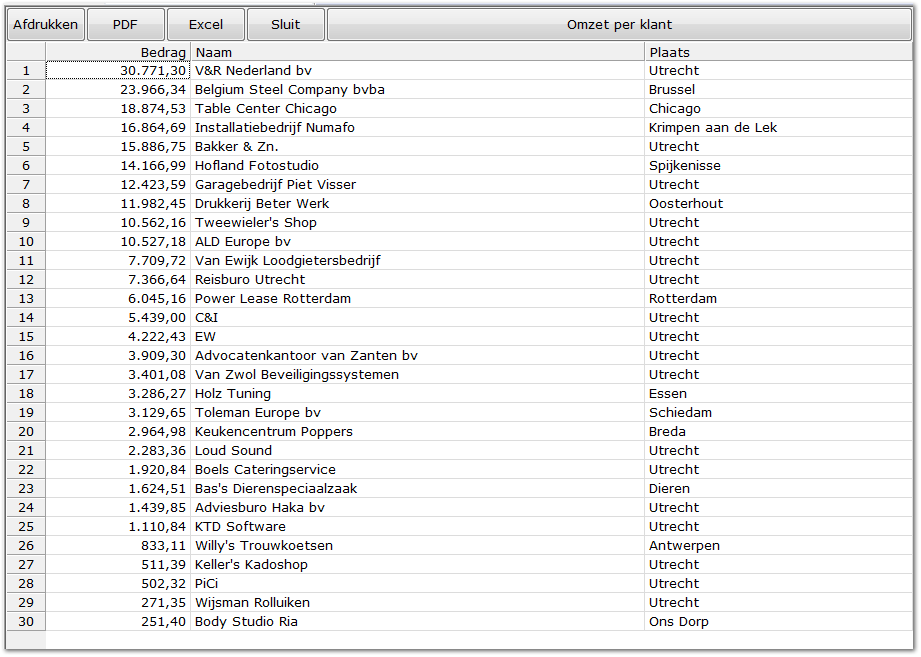Screen dimensions: 921x657
Task: Export to Excel button
Action: (206, 25)
